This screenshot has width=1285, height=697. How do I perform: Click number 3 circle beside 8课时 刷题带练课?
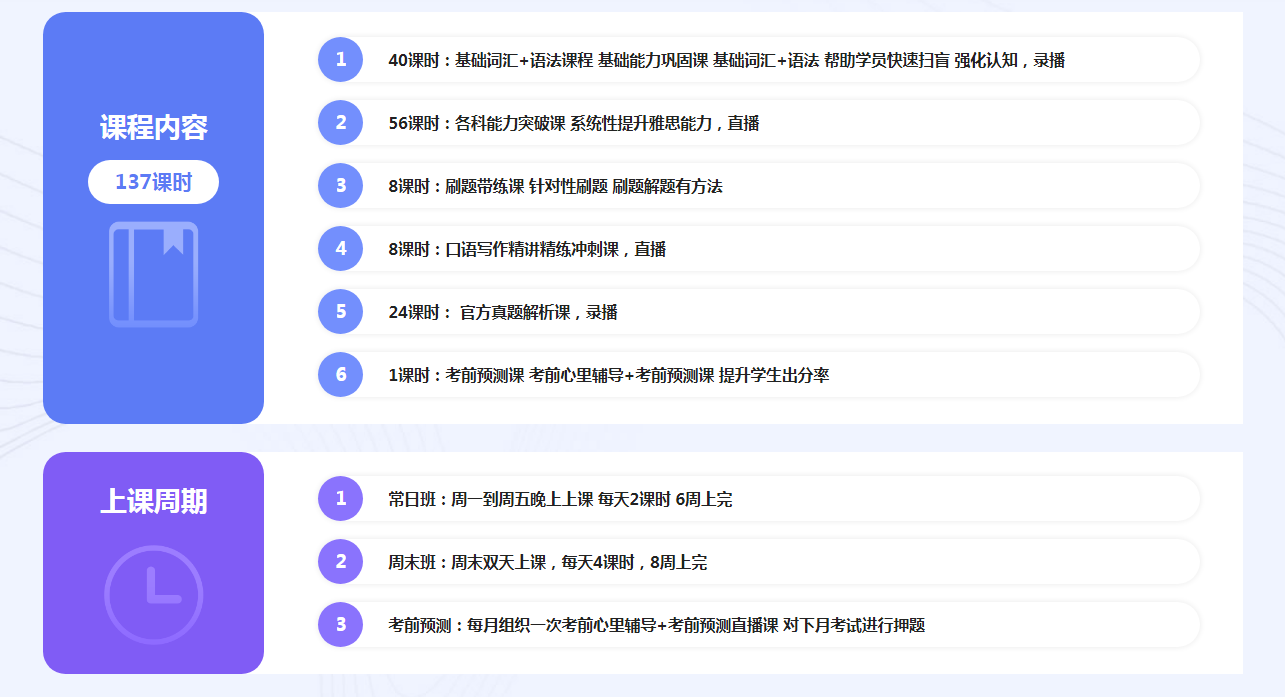coord(341,186)
